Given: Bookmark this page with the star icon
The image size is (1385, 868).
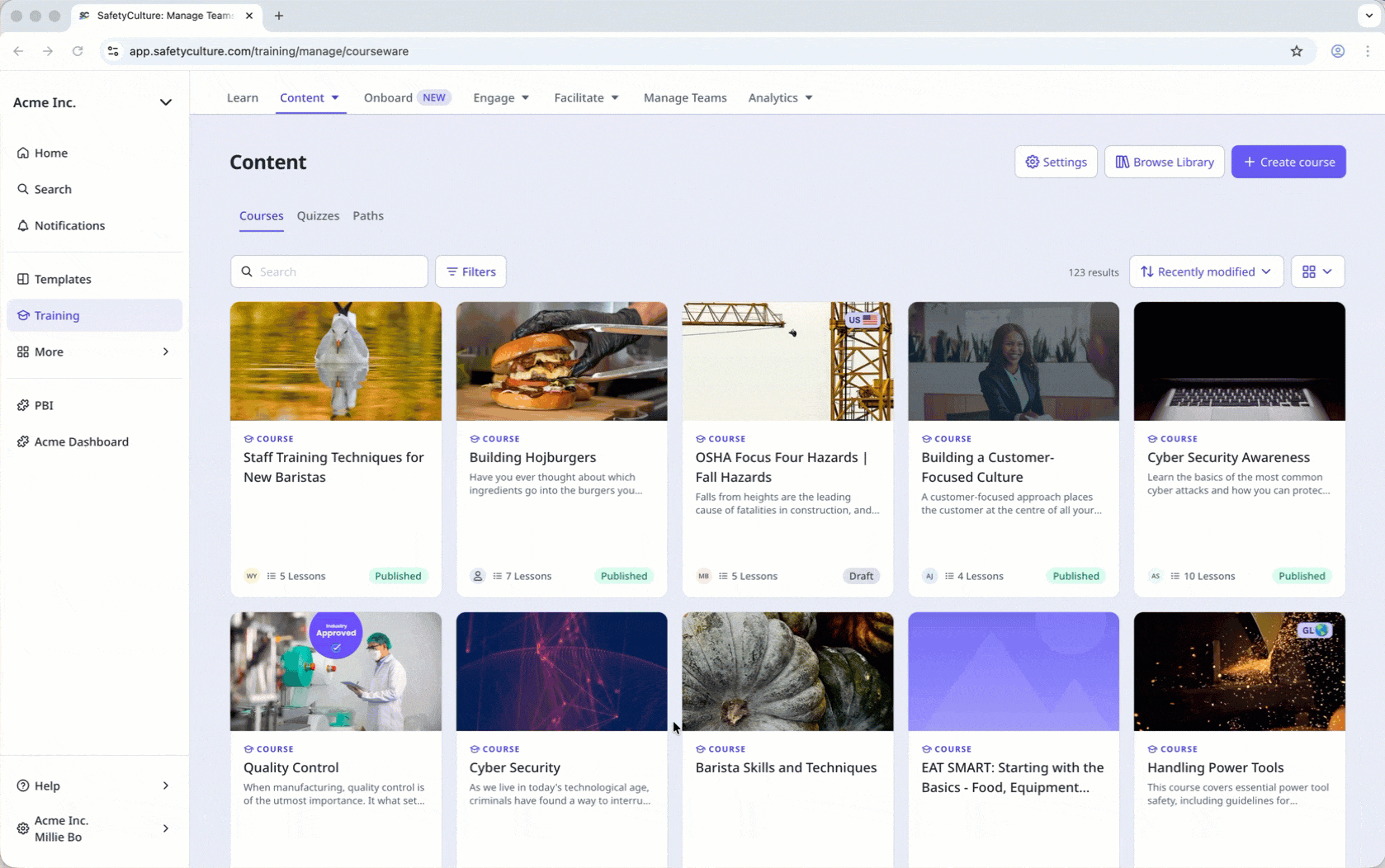Looking at the screenshot, I should tap(1297, 51).
